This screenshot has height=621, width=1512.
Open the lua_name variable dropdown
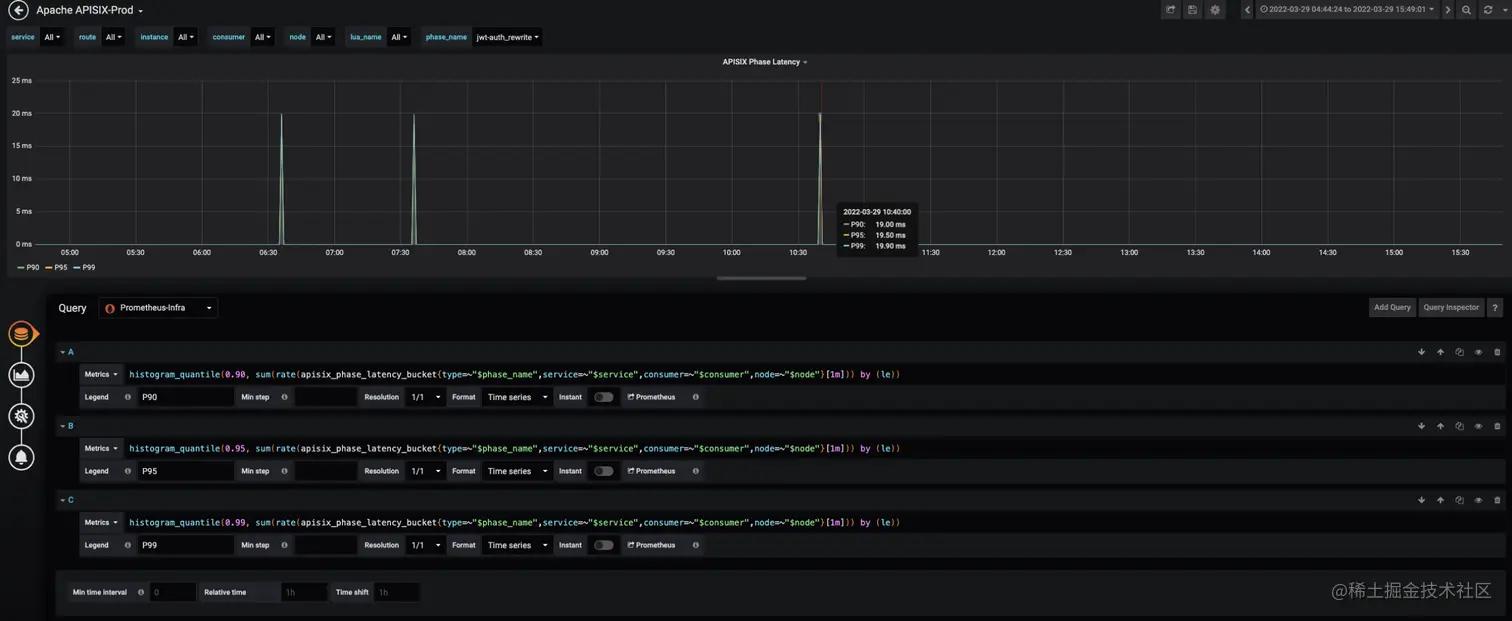(x=398, y=37)
